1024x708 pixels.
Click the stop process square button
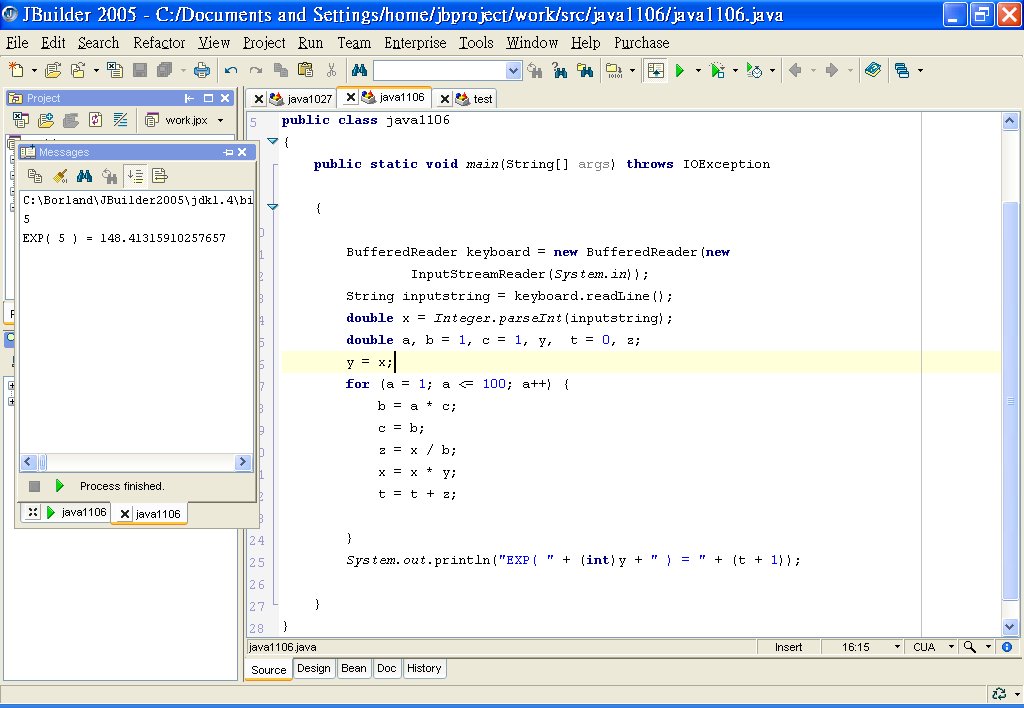35,486
